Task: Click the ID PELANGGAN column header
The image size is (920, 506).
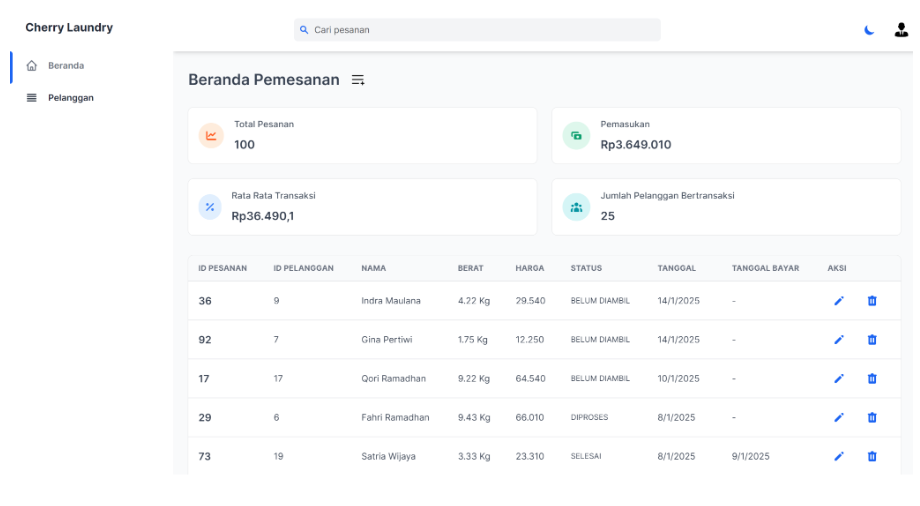Action: pos(303,268)
